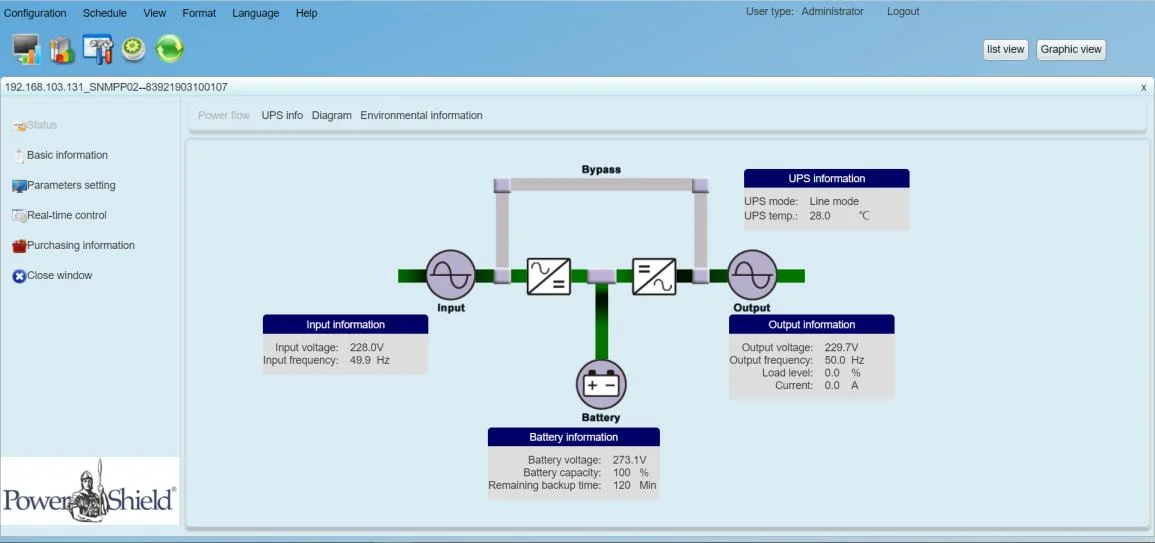This screenshot has width=1155, height=543.
Task: Click the red toolbox icon beside Purchasing information
Action: tap(19, 246)
